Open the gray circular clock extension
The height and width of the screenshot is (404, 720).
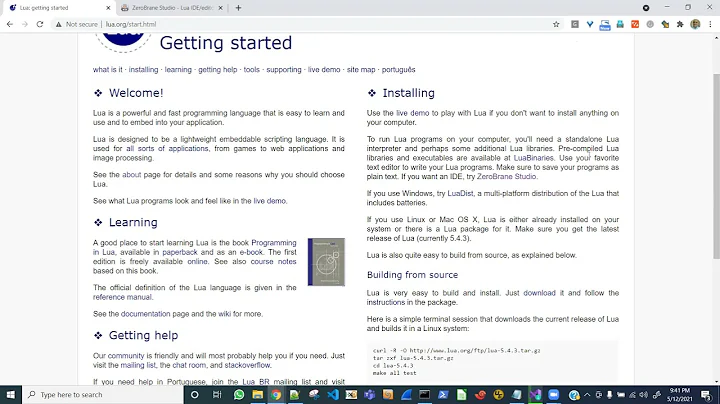[650, 24]
